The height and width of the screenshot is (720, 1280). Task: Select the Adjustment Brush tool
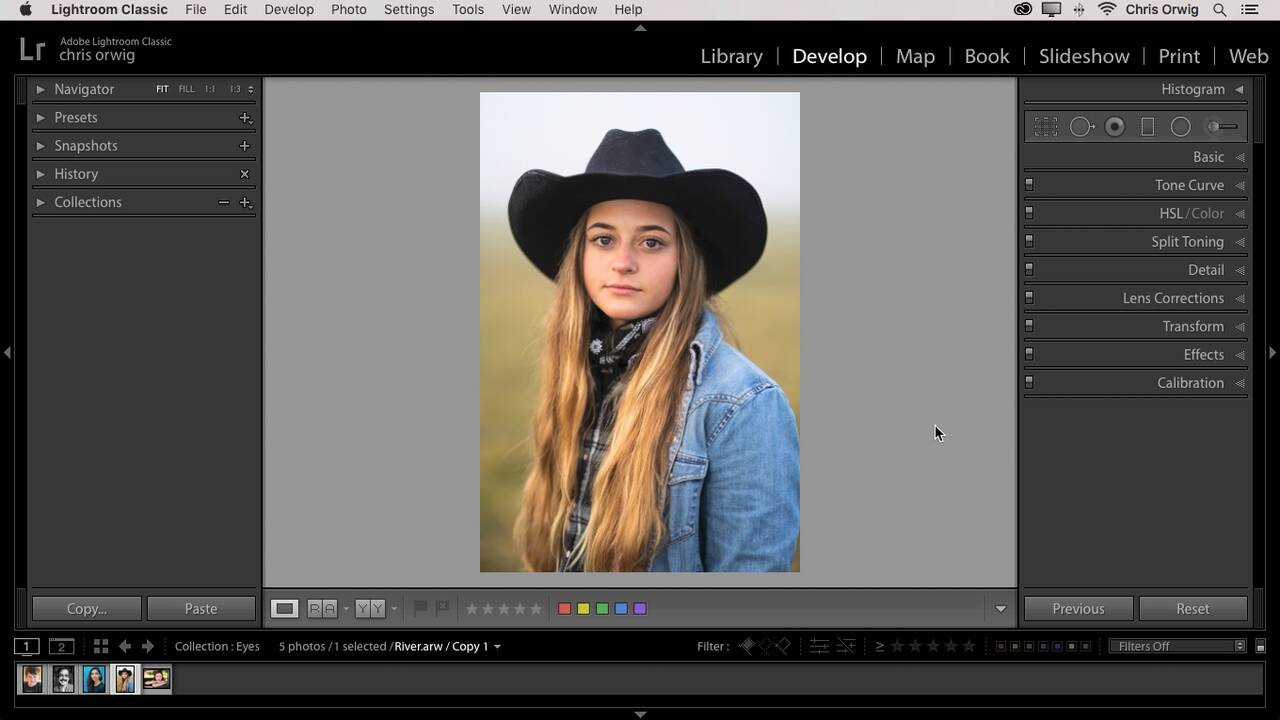1222,127
